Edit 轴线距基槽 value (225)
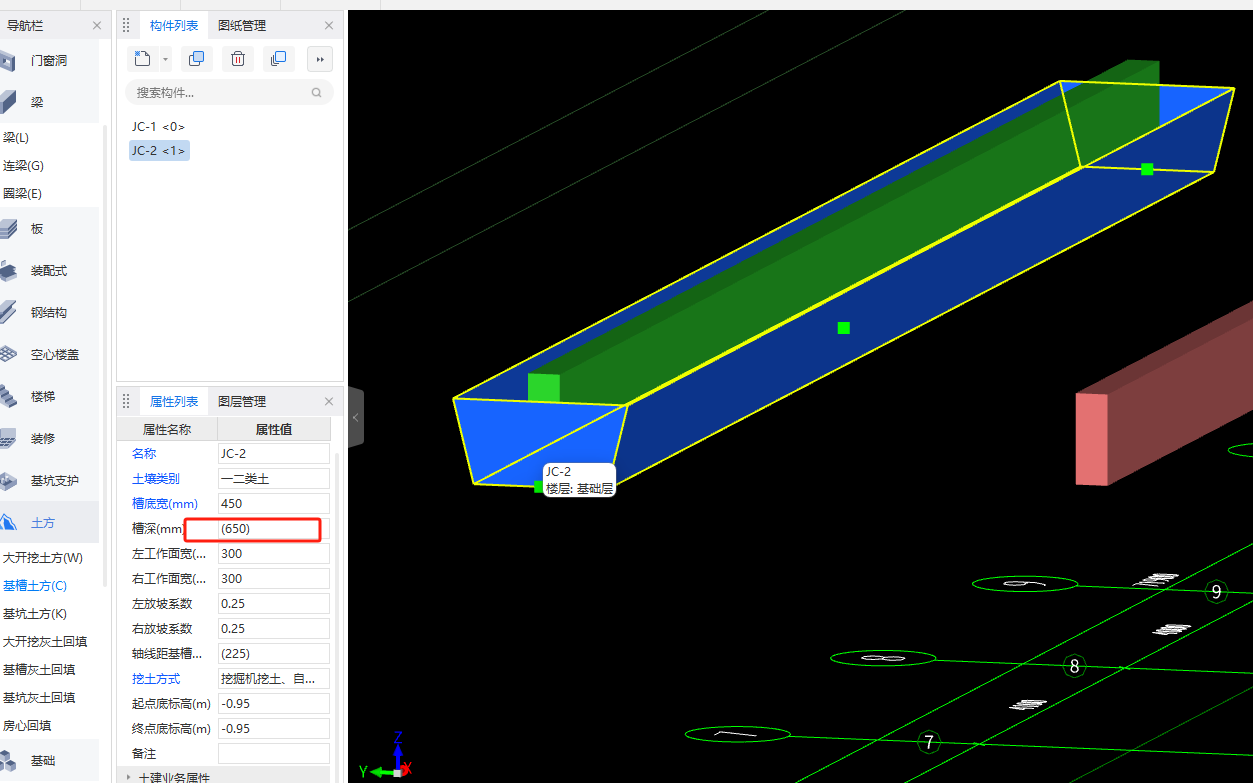The height and width of the screenshot is (783, 1253). tap(274, 654)
